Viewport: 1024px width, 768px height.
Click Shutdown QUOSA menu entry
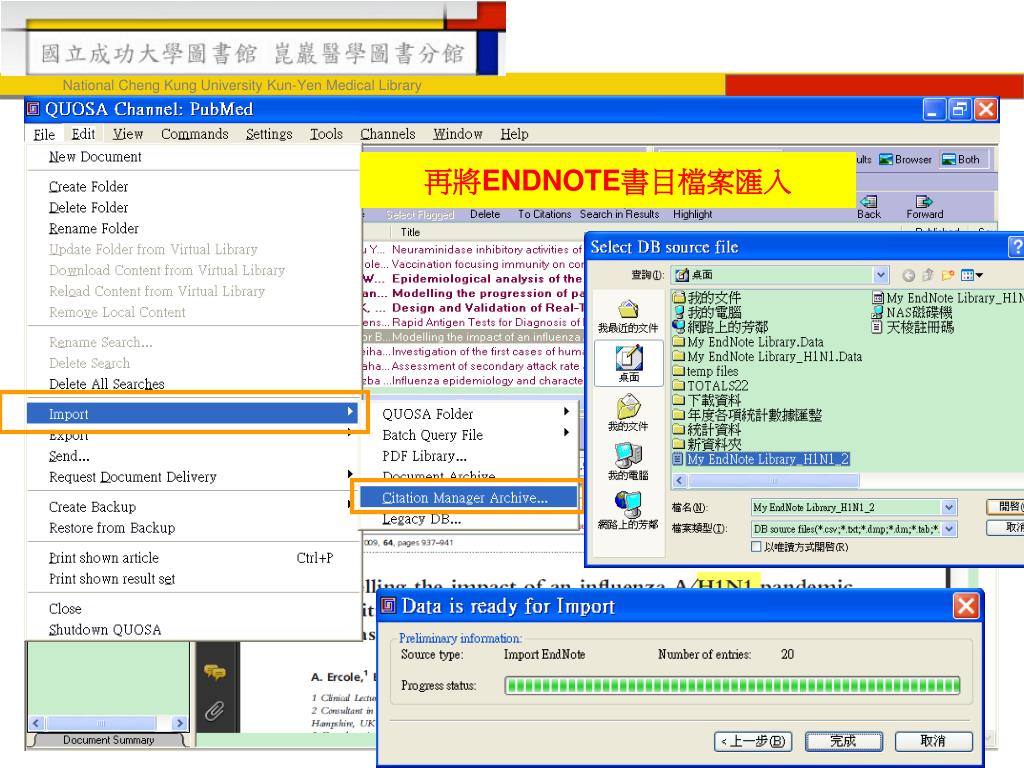pos(104,630)
